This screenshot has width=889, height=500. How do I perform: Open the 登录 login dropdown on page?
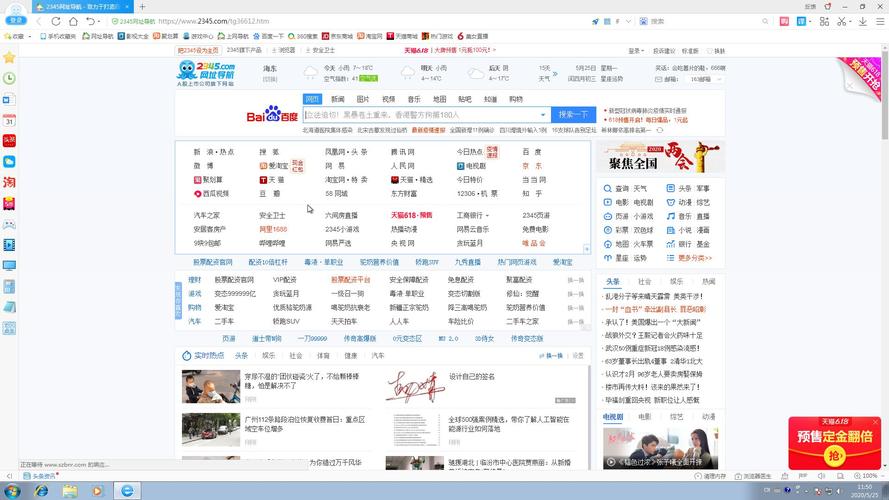[x=636, y=51]
